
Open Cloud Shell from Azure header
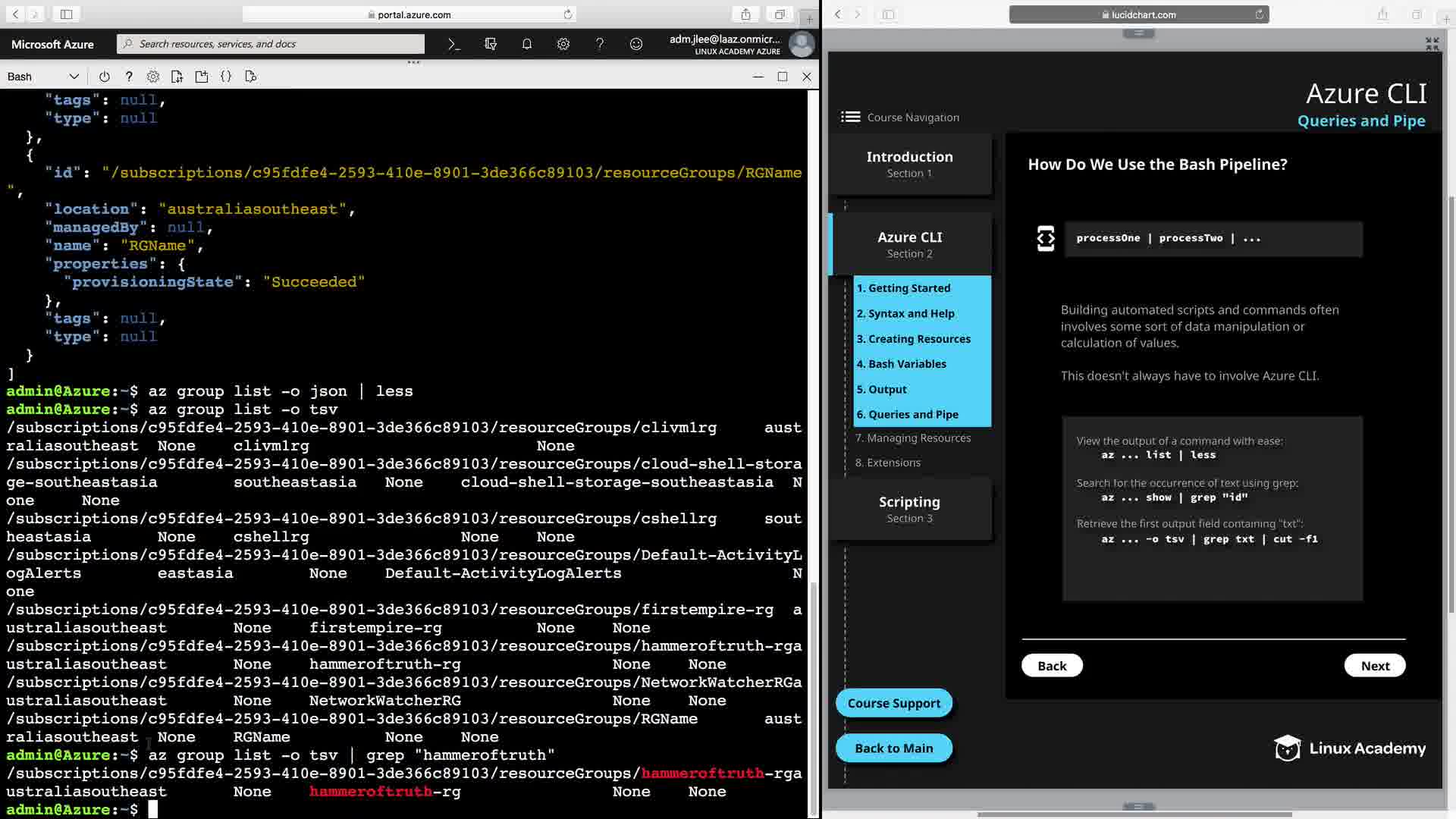click(453, 44)
